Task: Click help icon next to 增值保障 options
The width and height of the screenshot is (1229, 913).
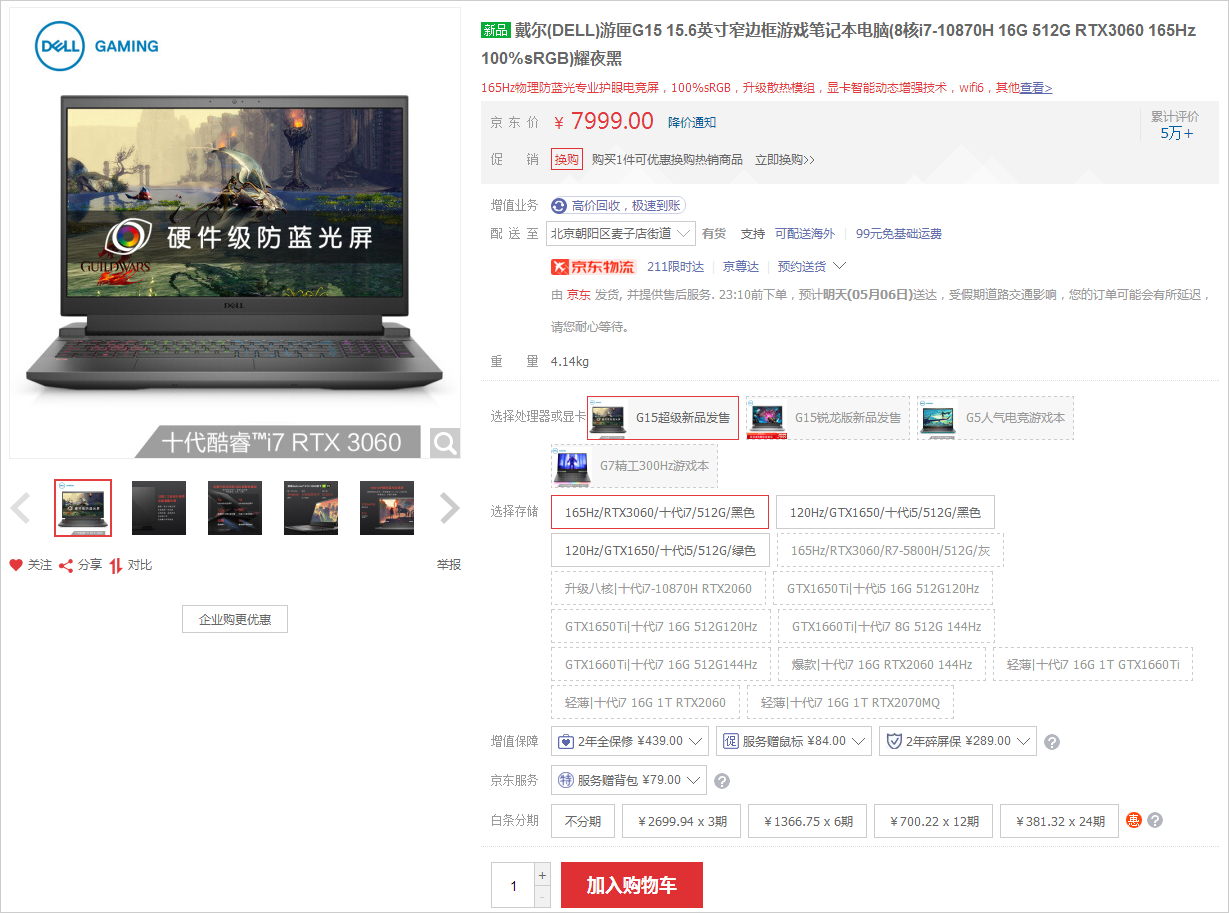Action: [x=1051, y=742]
